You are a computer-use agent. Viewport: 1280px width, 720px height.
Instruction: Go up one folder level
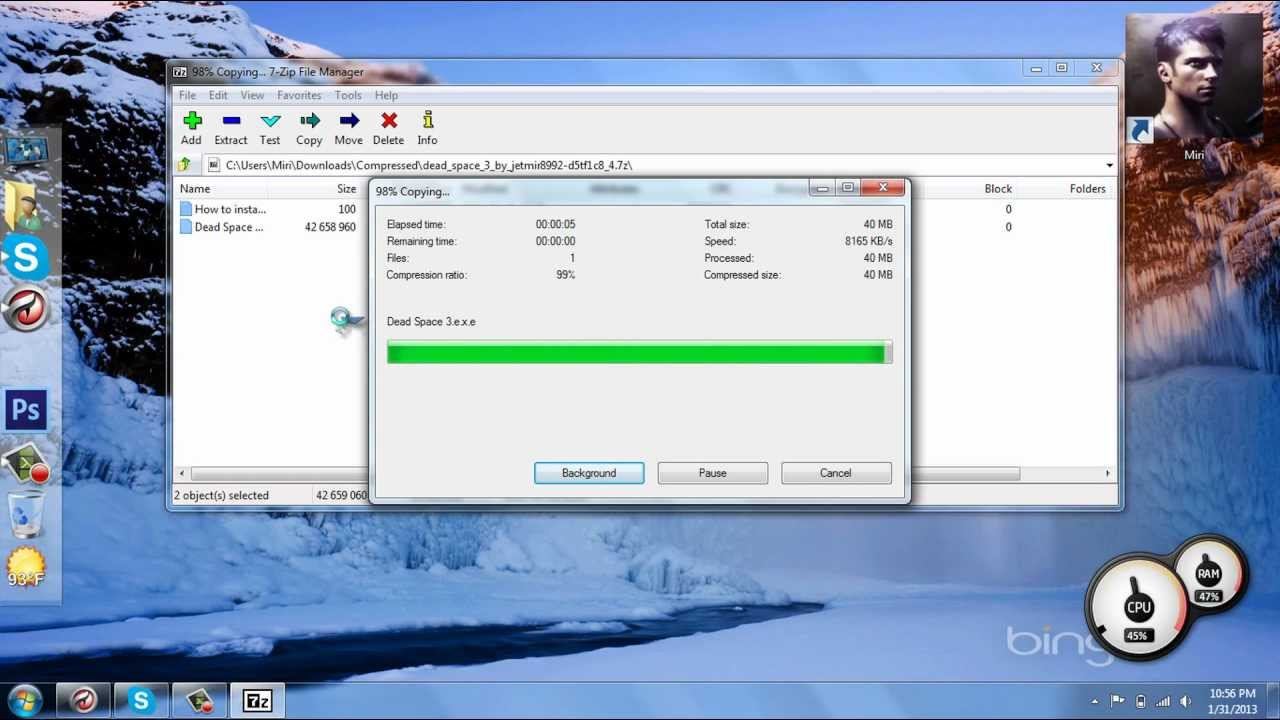click(x=184, y=165)
